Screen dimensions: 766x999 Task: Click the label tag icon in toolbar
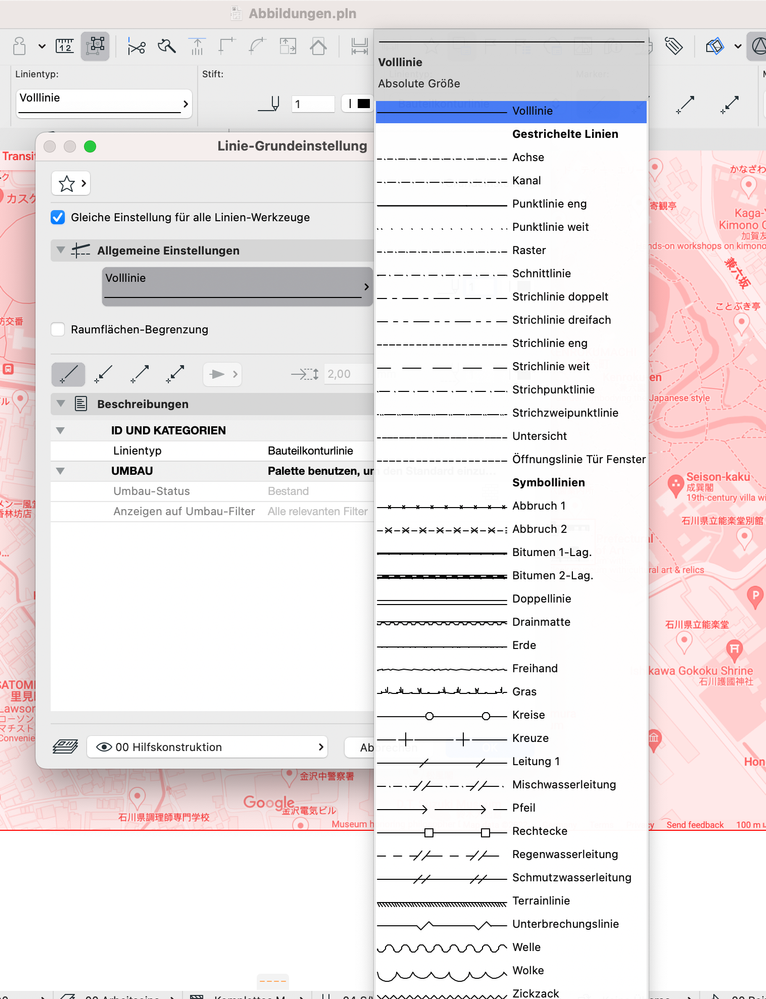tap(674, 46)
